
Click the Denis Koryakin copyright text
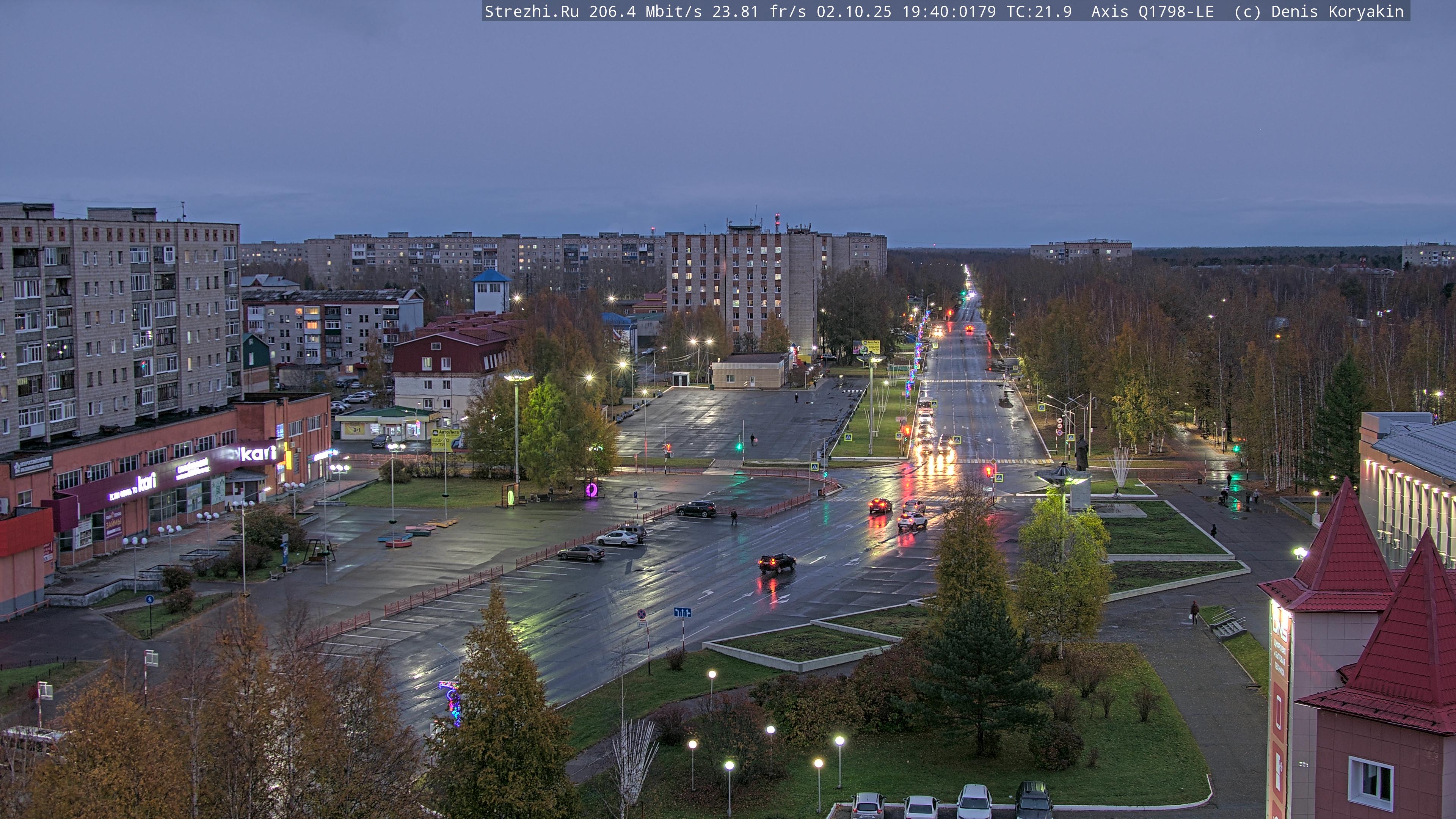(x=1337, y=11)
